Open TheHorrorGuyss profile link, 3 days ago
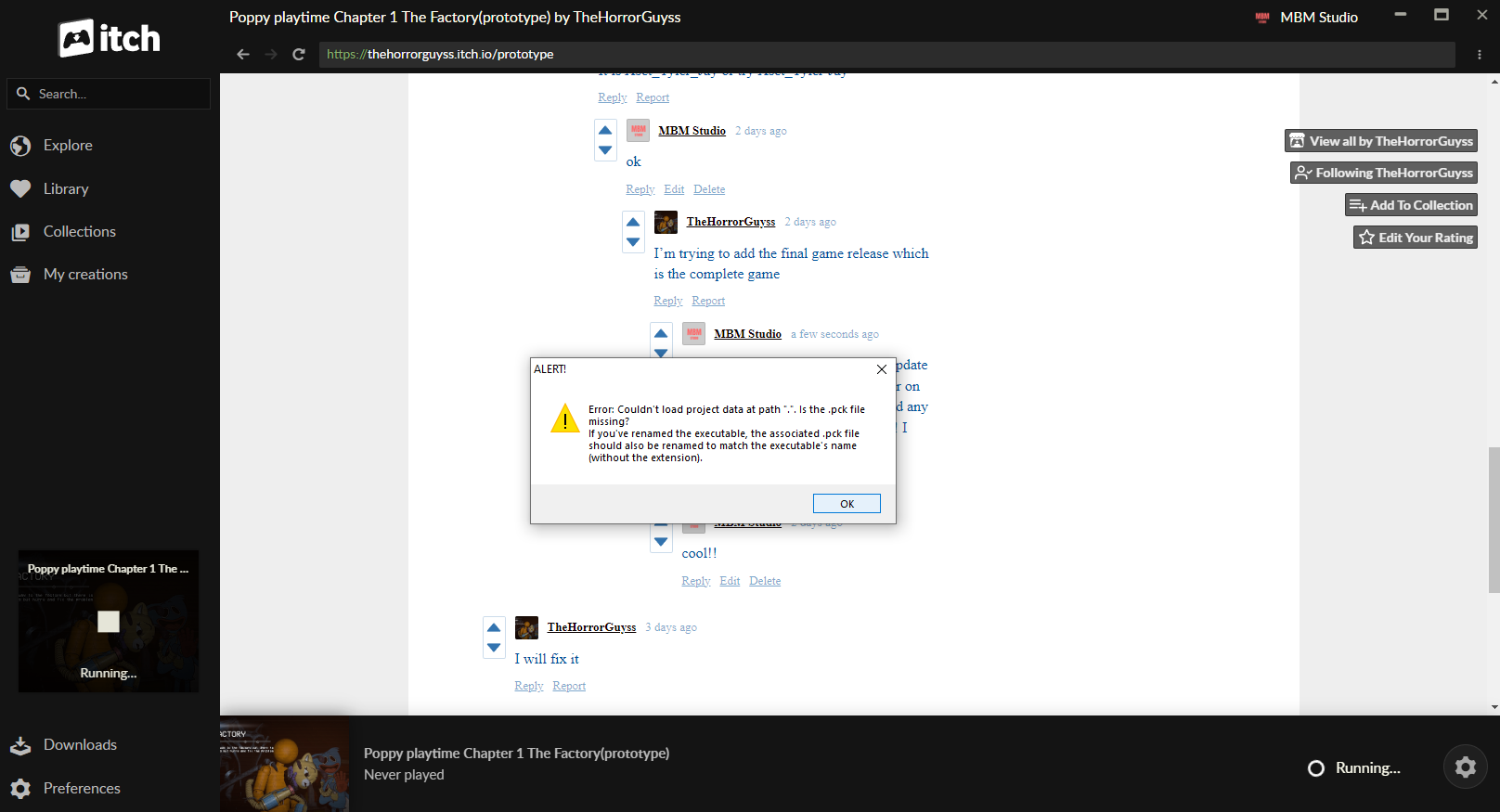Image resolution: width=1500 pixels, height=812 pixels. tap(591, 627)
